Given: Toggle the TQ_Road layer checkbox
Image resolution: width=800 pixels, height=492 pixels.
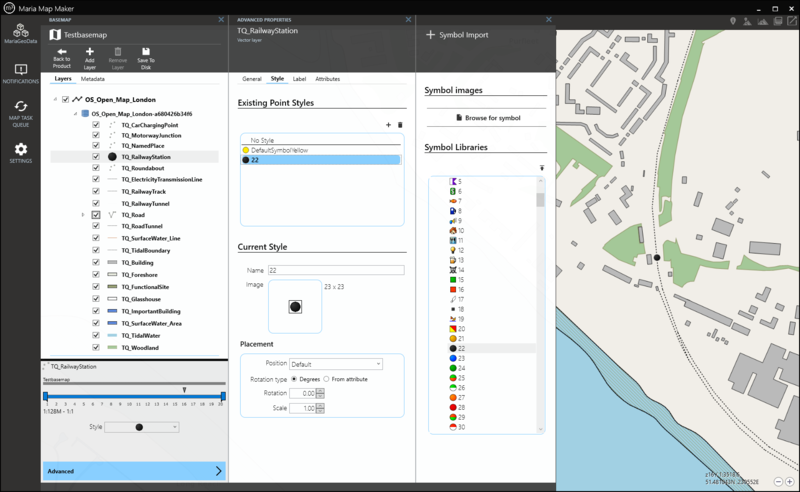Looking at the screenshot, I should click(x=96, y=215).
